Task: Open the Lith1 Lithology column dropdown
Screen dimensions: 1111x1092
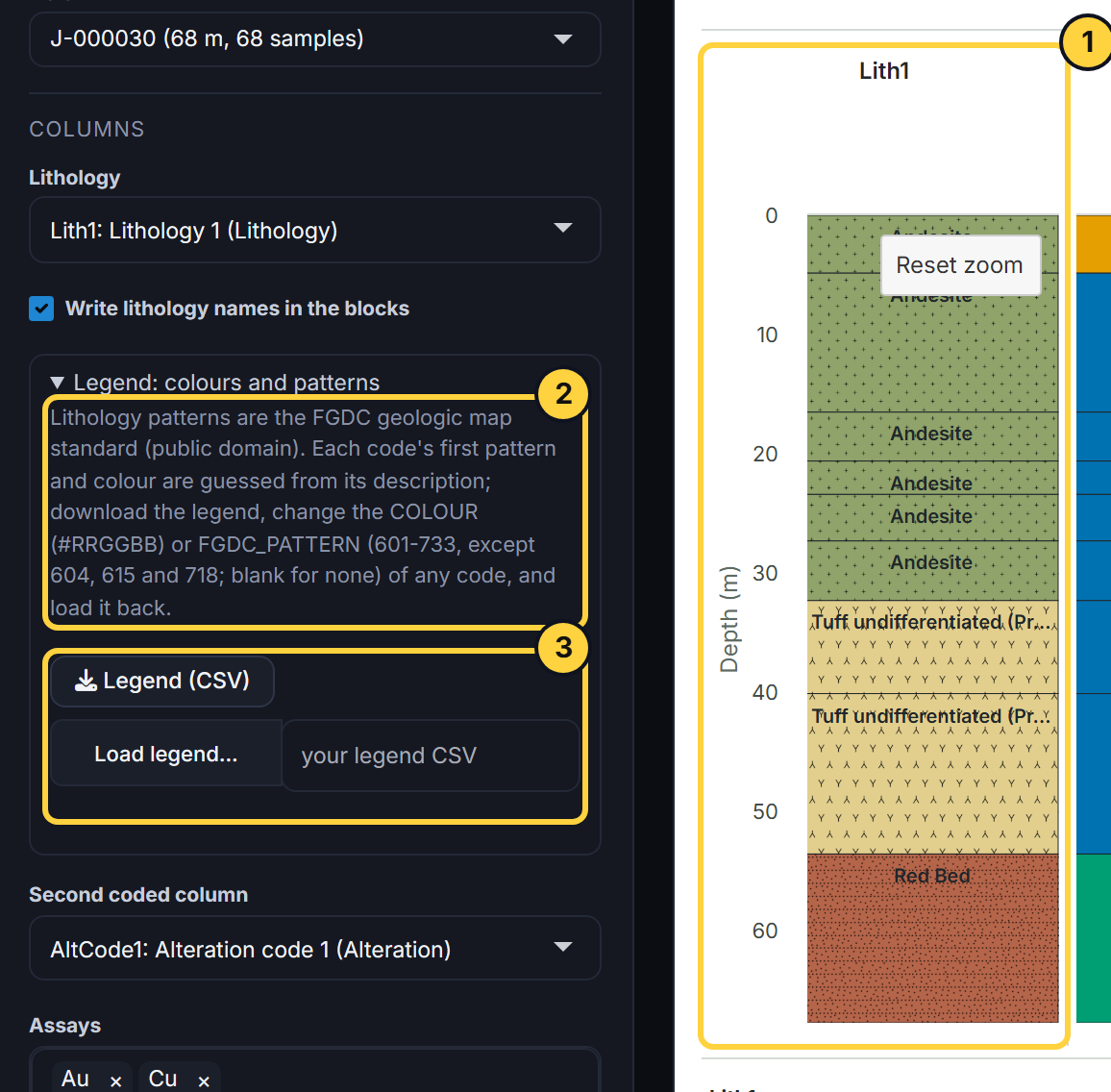Action: click(314, 231)
